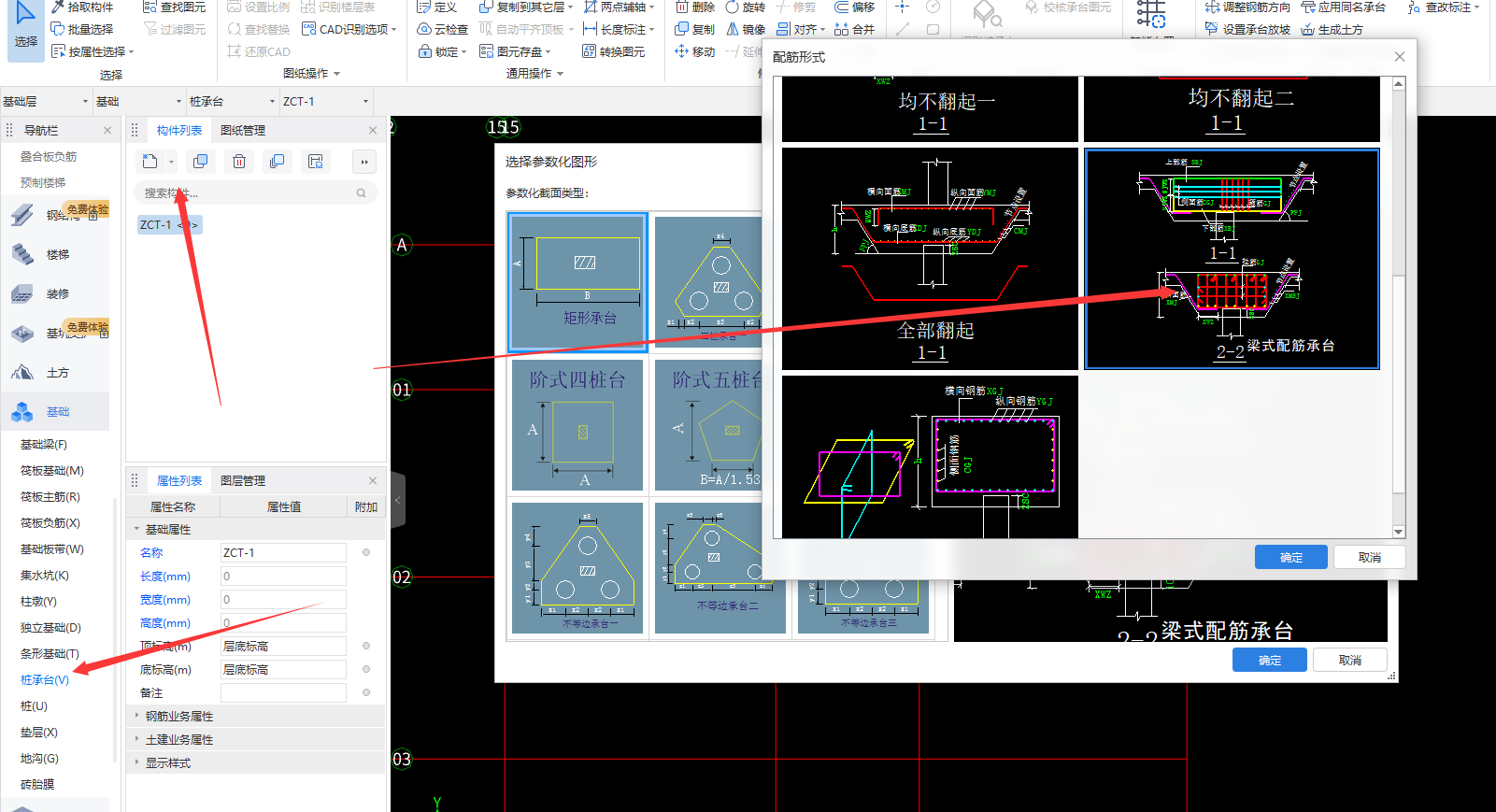1496x812 pixels.
Task: Select 装修 in navigation bar
Action: (56, 293)
